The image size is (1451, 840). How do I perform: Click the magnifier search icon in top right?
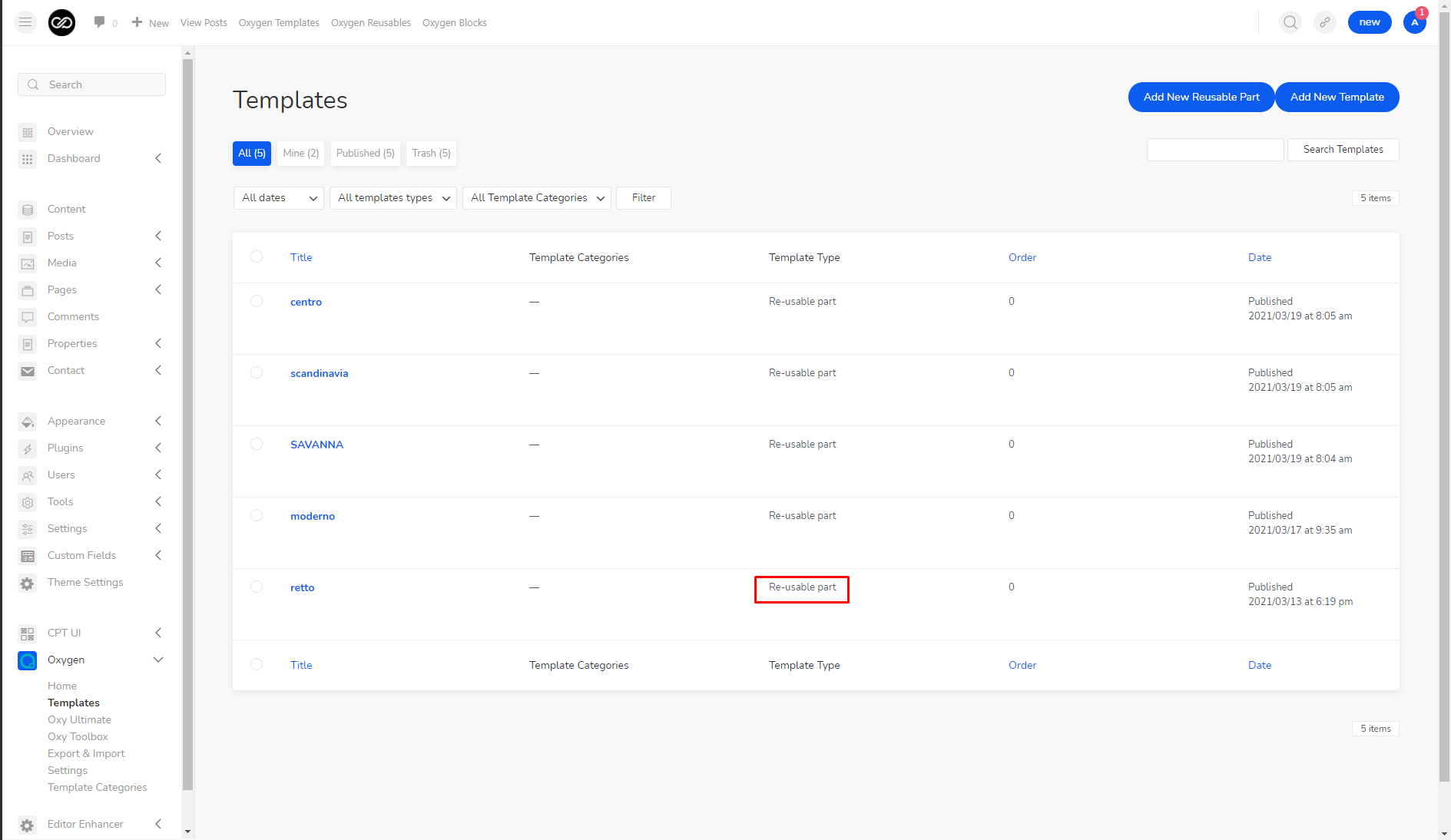click(1290, 22)
